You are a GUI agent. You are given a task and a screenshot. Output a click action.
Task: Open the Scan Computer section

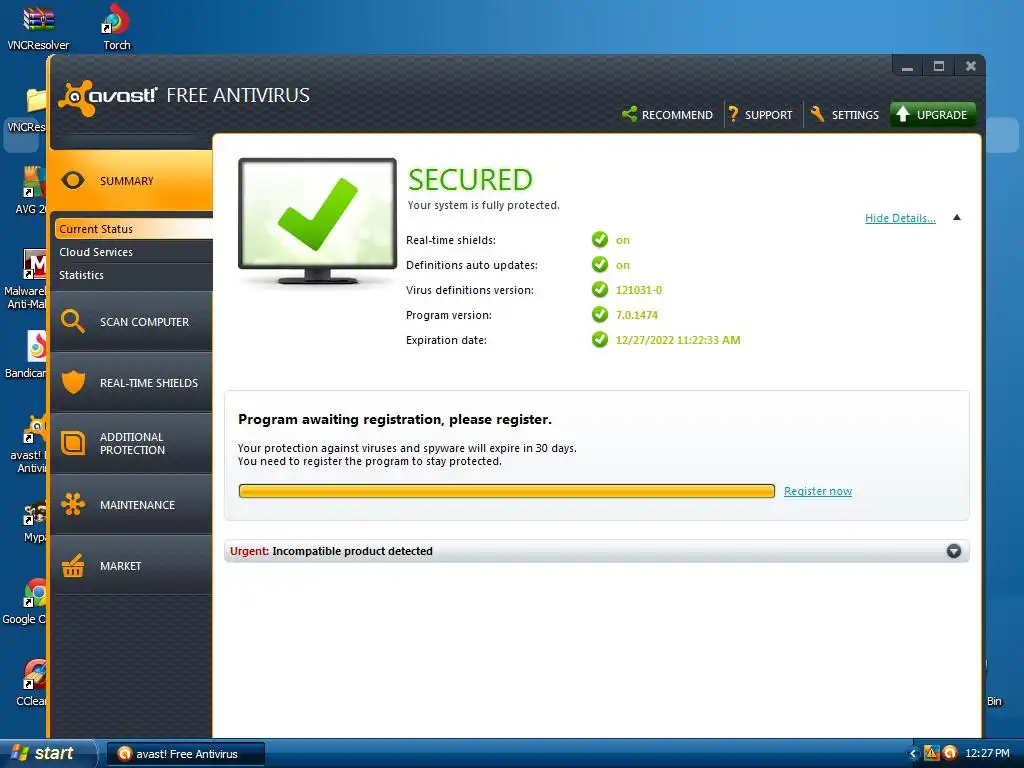pos(131,322)
